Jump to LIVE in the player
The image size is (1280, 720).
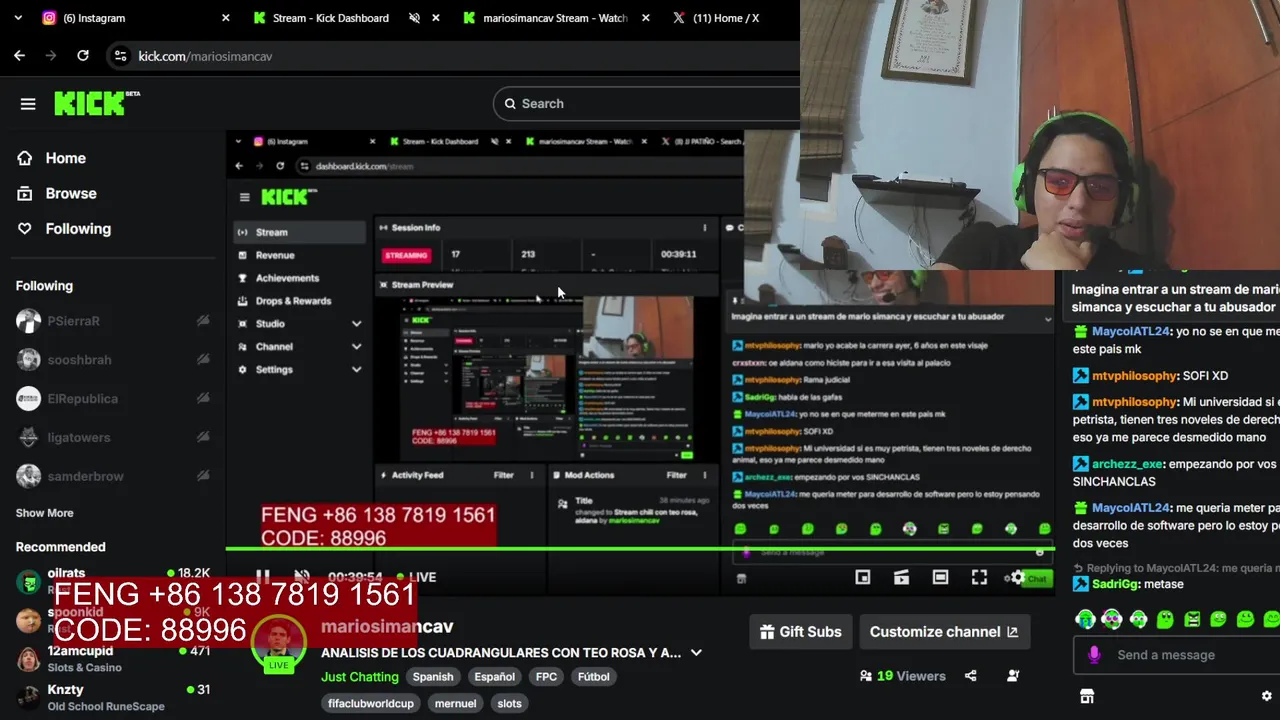pyautogui.click(x=416, y=577)
